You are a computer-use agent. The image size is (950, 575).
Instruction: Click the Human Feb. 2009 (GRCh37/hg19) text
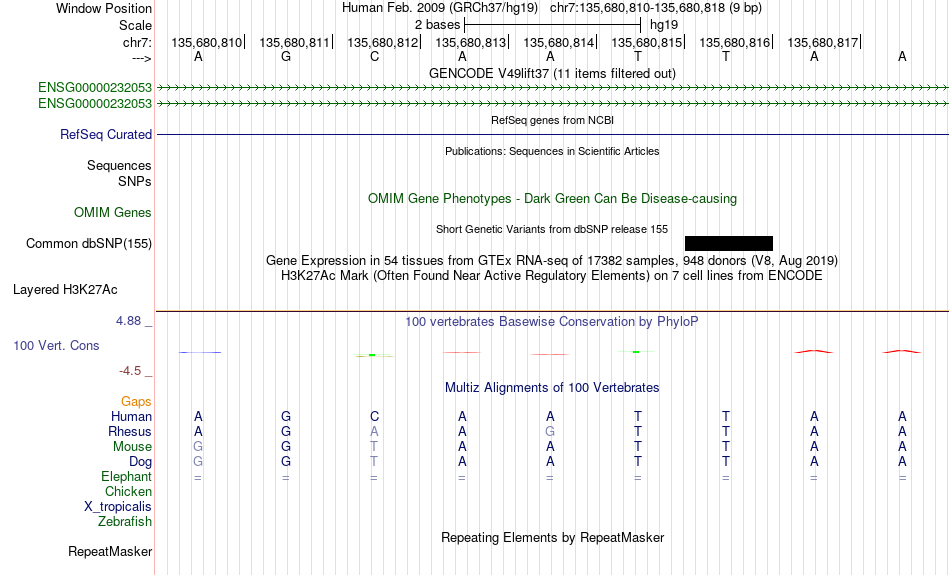pyautogui.click(x=440, y=8)
